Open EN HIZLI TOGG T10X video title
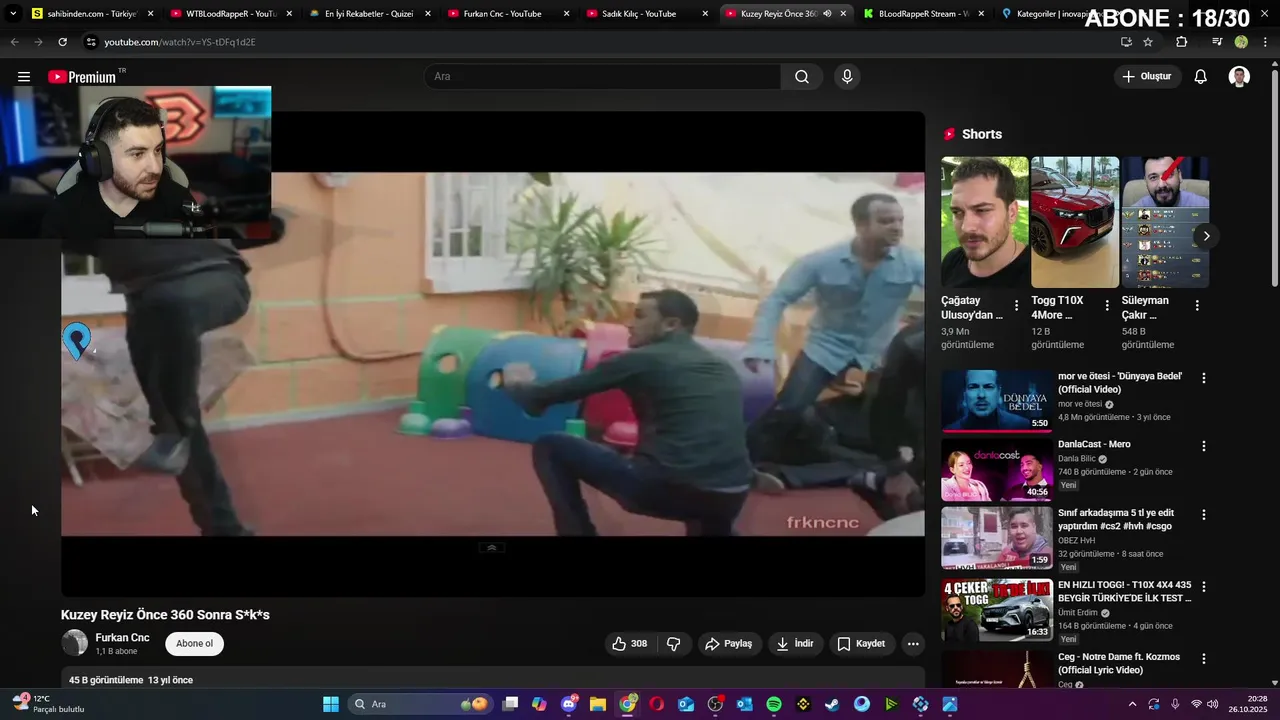Screen dimensions: 1280x720 point(1124,591)
